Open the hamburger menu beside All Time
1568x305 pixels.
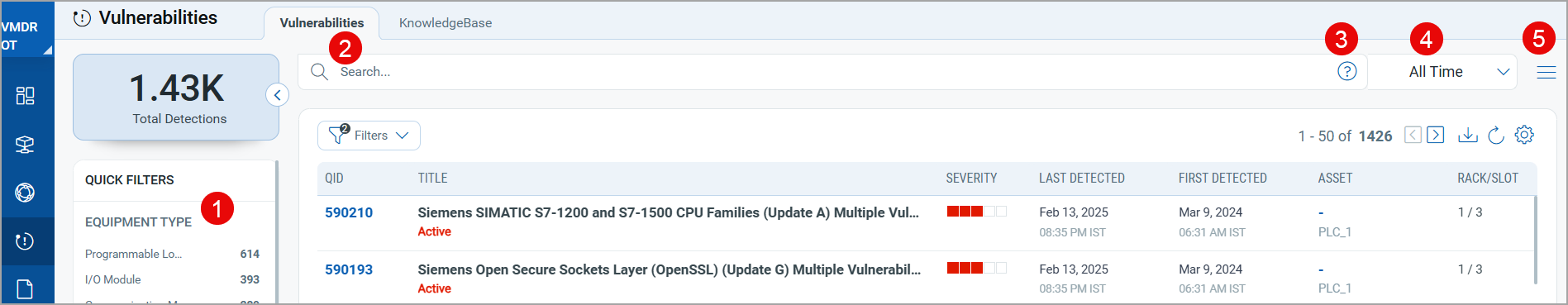(x=1547, y=72)
